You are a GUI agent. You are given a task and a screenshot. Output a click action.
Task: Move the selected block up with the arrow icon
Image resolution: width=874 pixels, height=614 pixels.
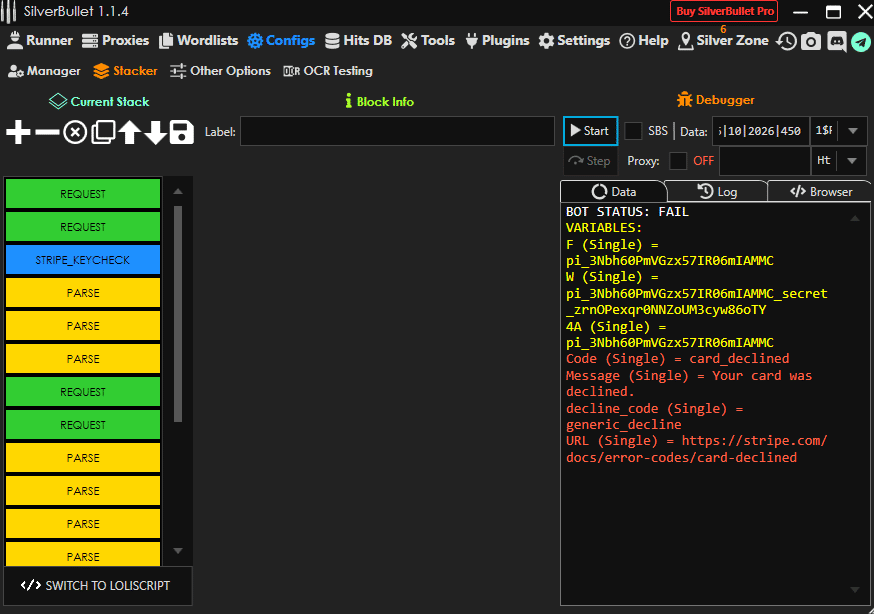tap(129, 132)
